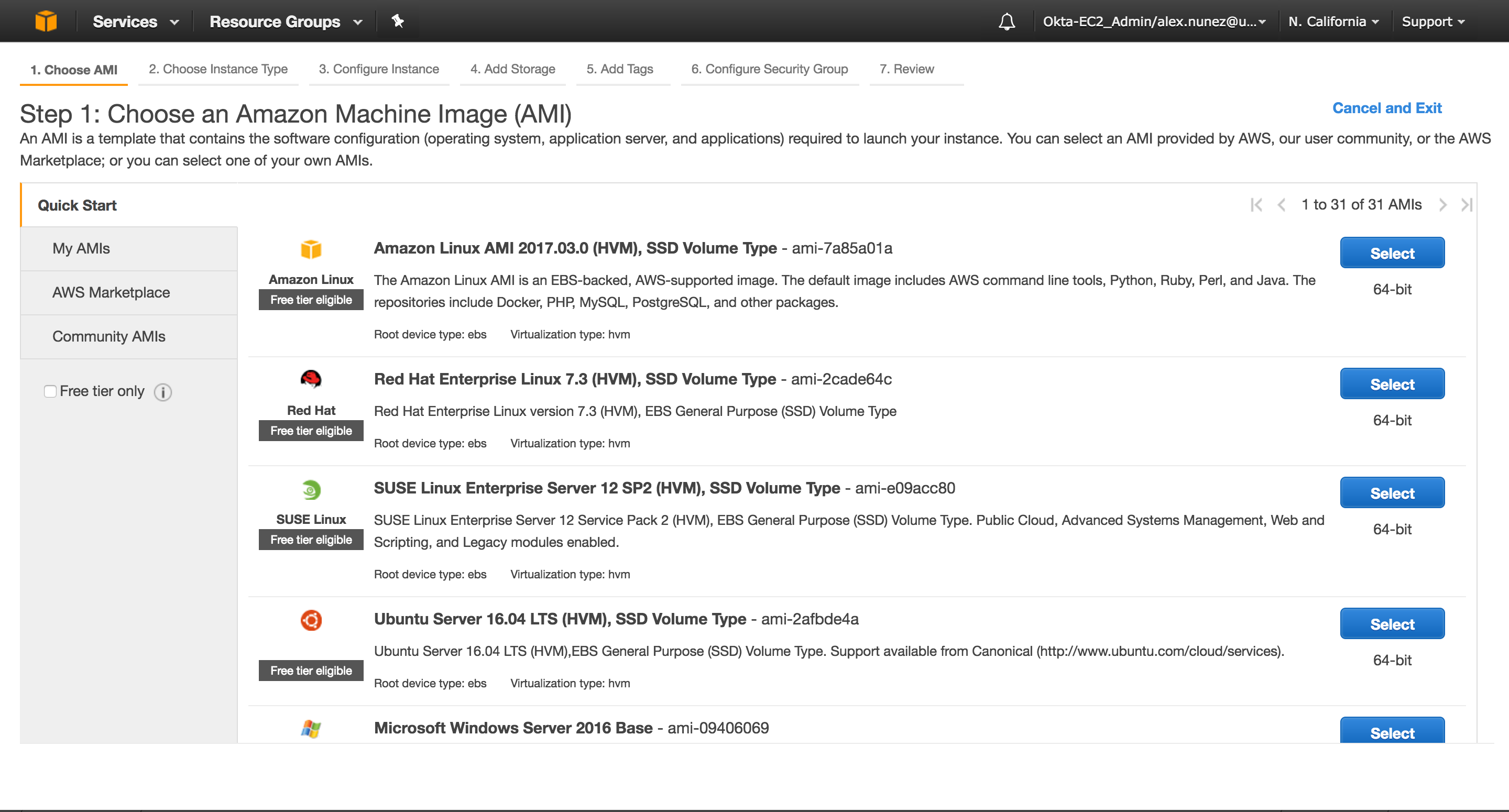
Task: Click the SUSE Linux chameleon icon
Action: 311,489
